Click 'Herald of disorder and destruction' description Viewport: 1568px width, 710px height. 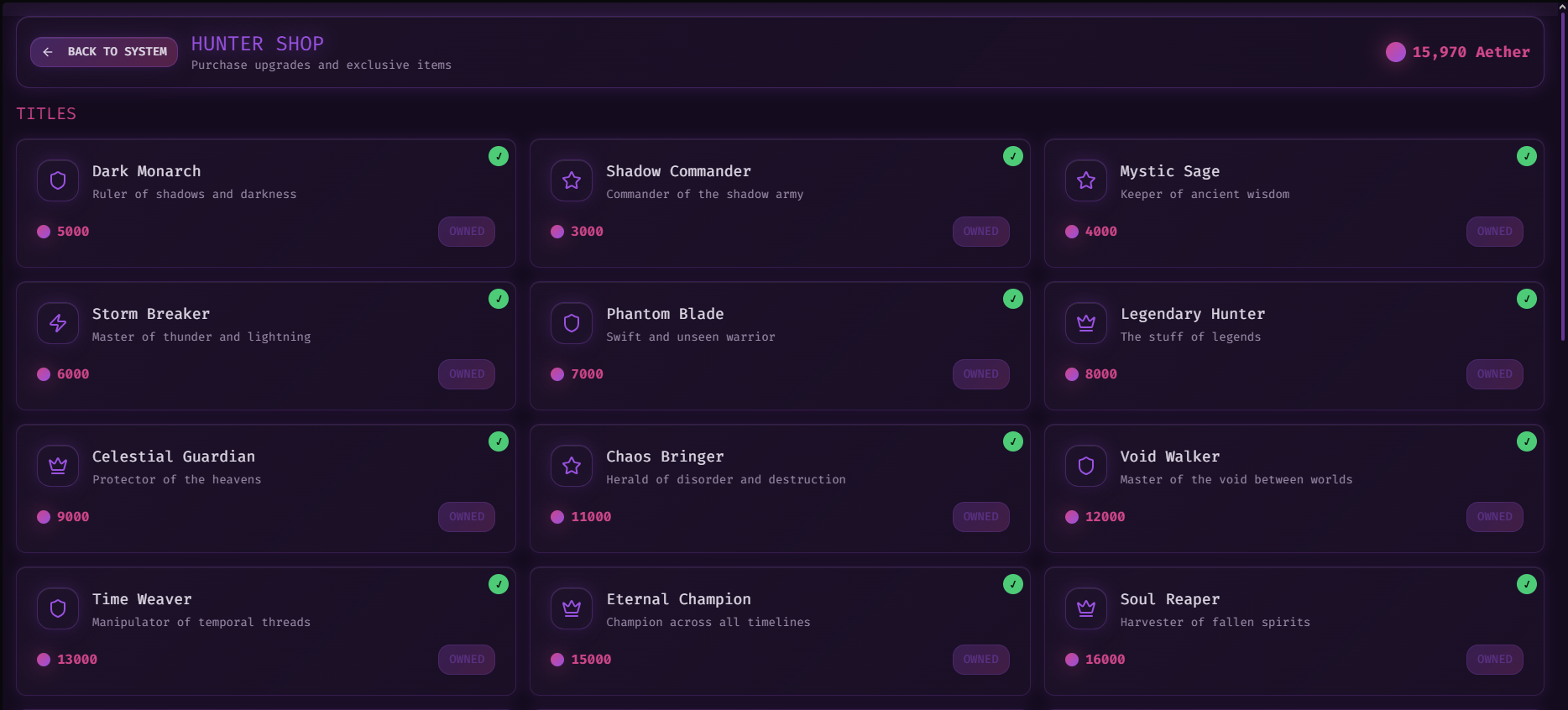tap(726, 479)
